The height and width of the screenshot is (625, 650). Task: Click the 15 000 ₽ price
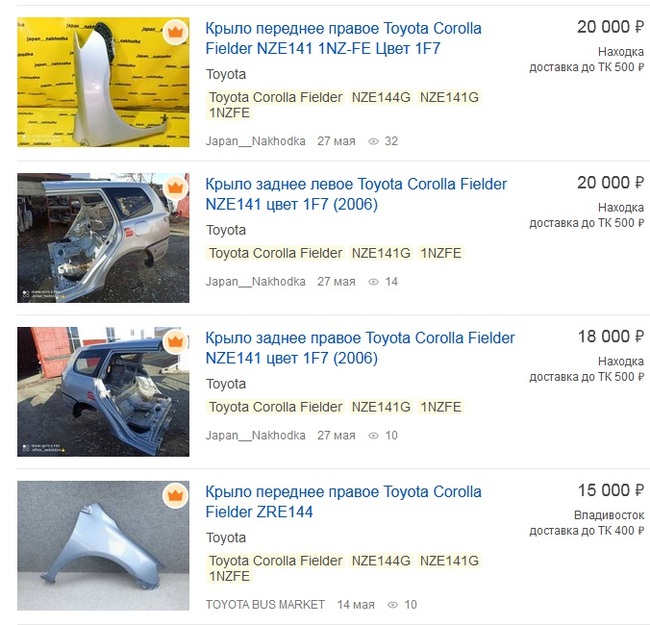pyautogui.click(x=611, y=490)
